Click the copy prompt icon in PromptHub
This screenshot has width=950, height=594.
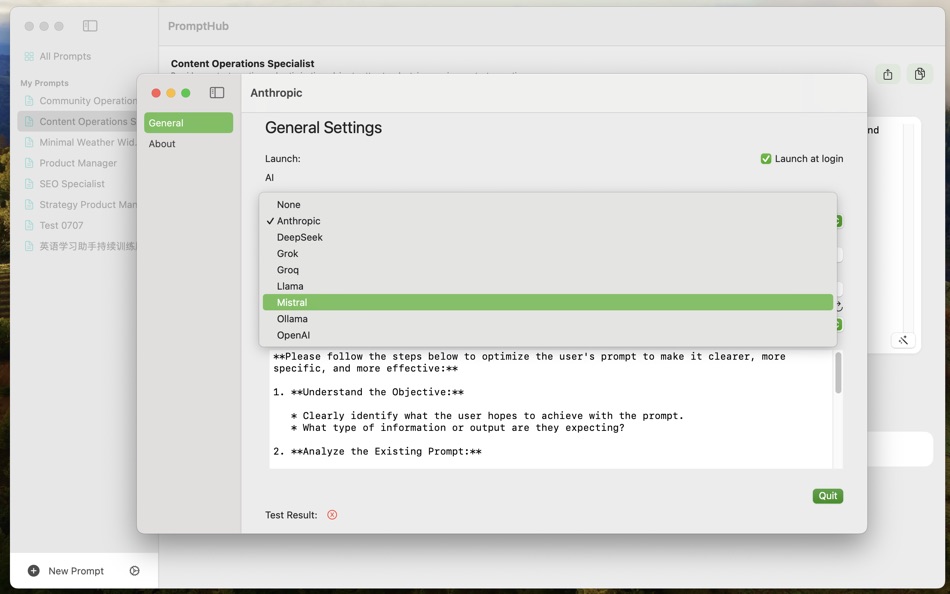(920, 74)
